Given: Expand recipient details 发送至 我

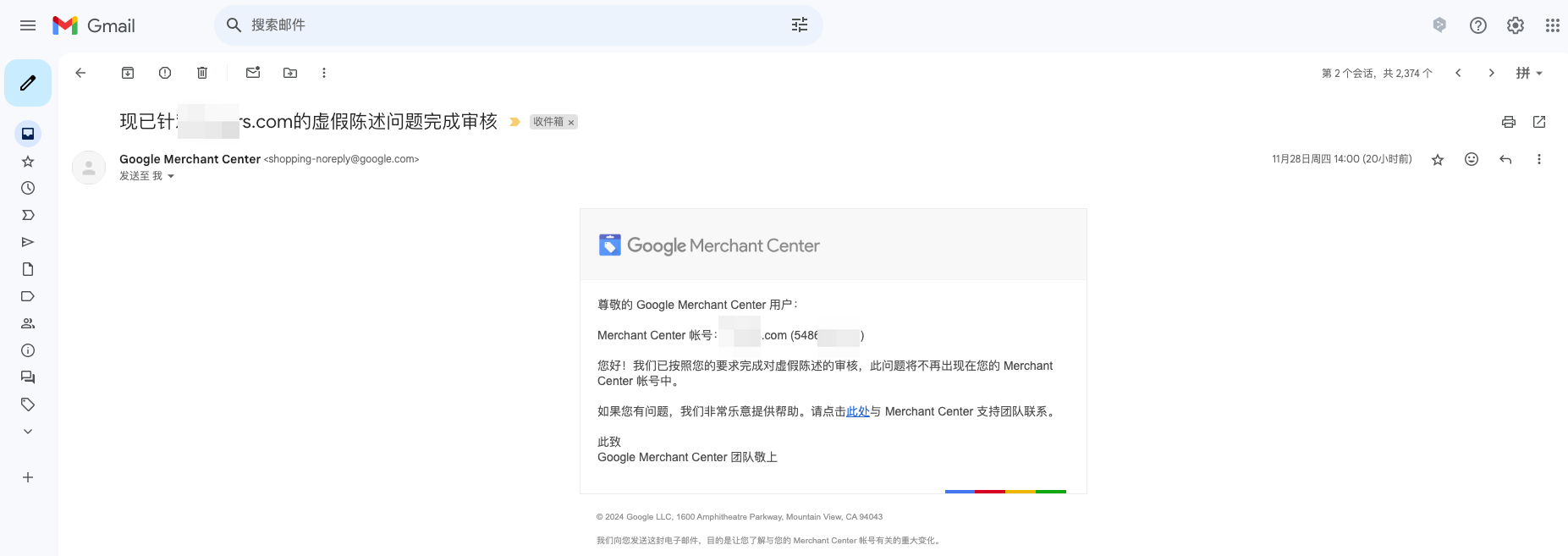Looking at the screenshot, I should (x=171, y=176).
